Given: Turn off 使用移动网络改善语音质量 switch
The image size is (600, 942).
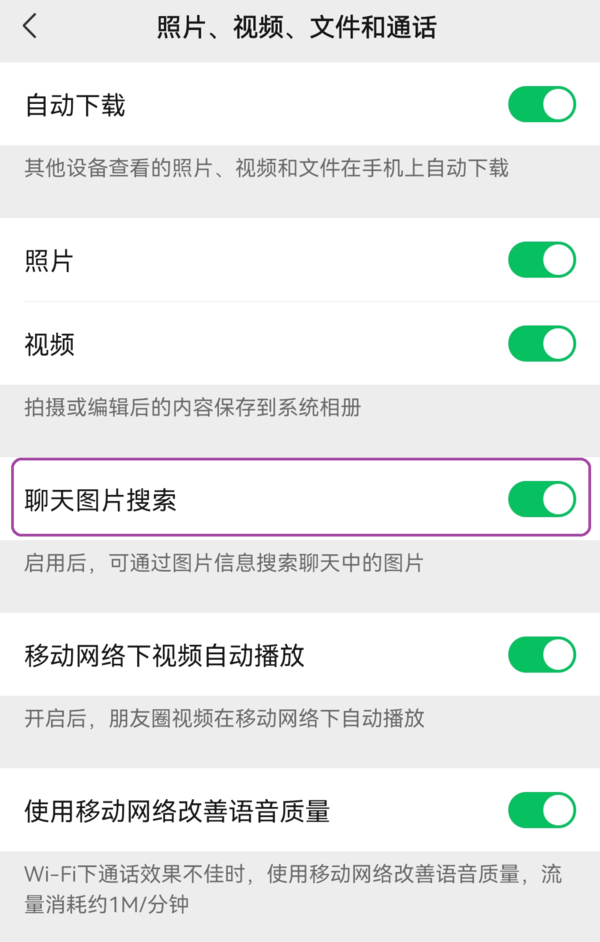Looking at the screenshot, I should click(x=541, y=810).
